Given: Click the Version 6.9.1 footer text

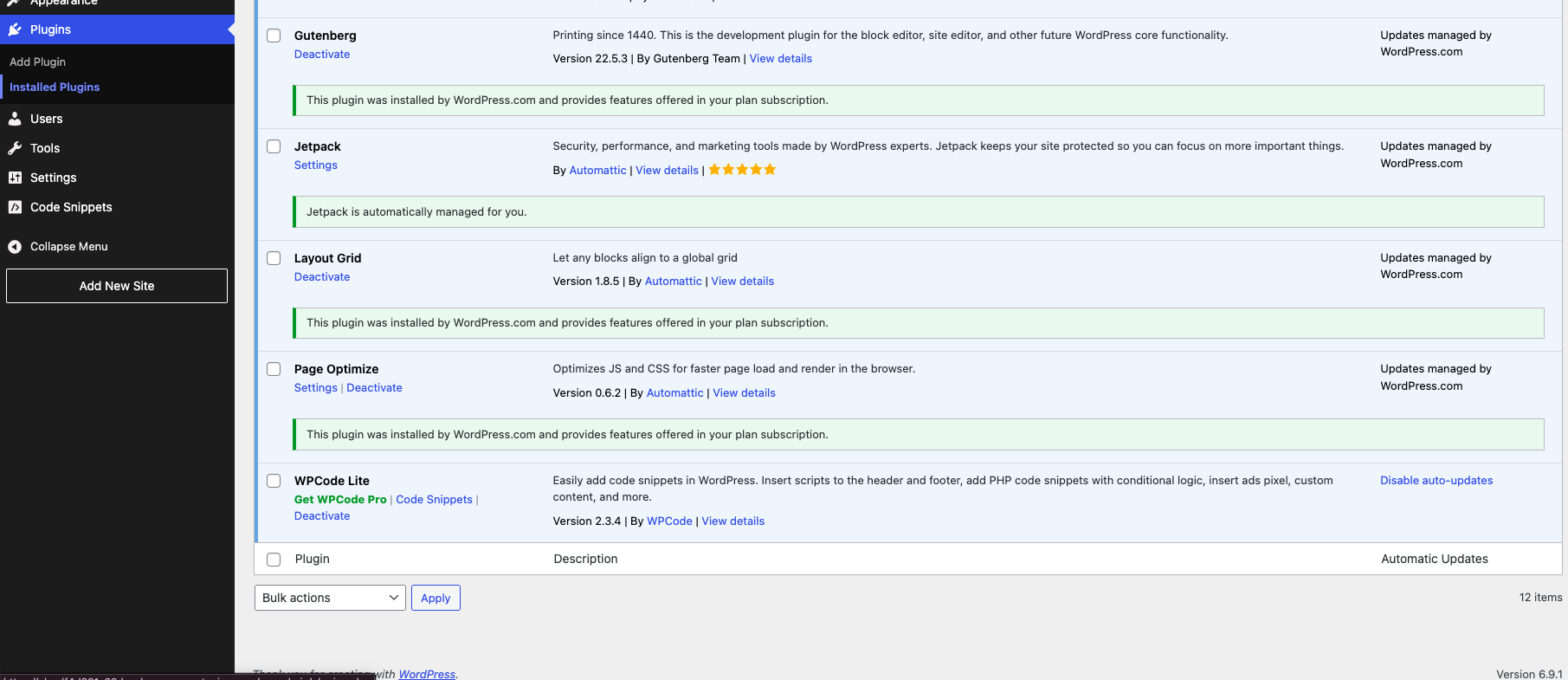Looking at the screenshot, I should tap(1529, 674).
